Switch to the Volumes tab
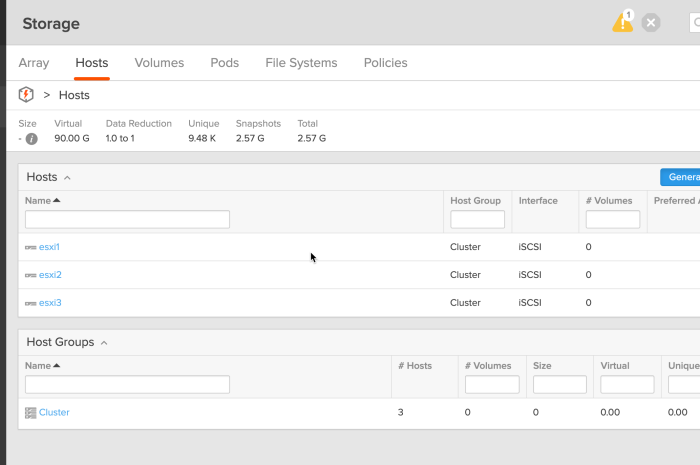The height and width of the screenshot is (465, 700). click(x=159, y=63)
